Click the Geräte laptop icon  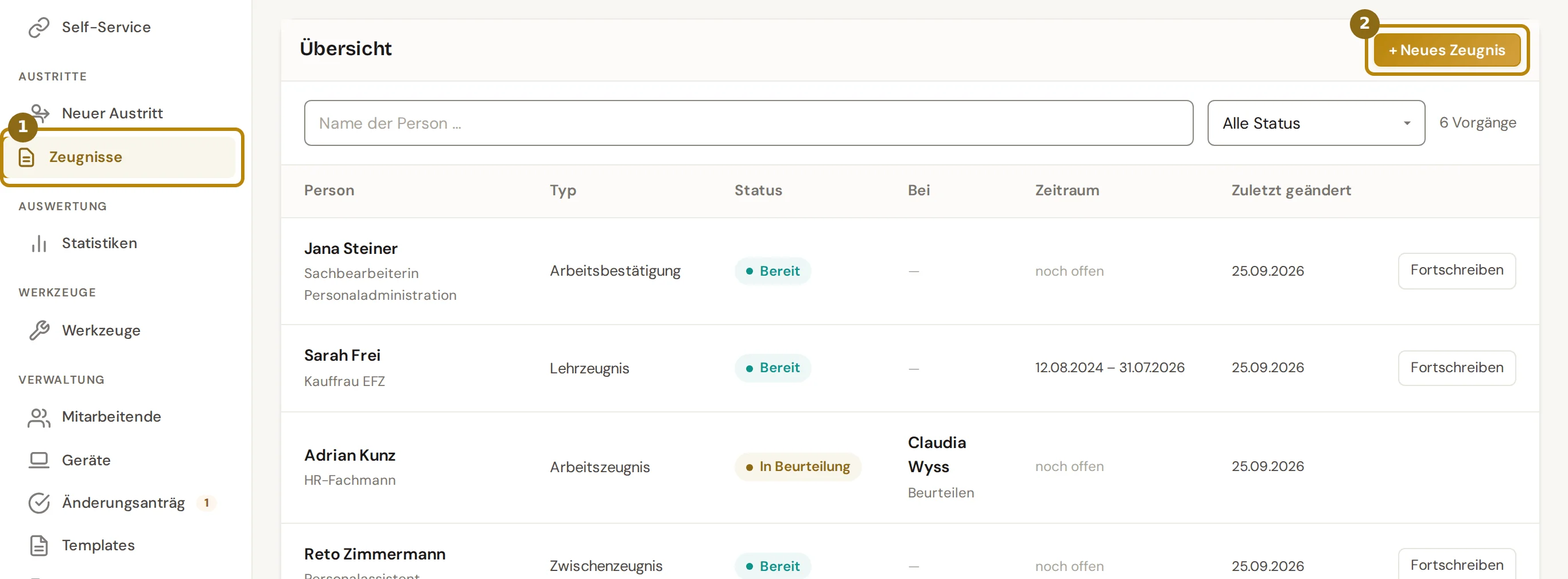pyautogui.click(x=39, y=460)
